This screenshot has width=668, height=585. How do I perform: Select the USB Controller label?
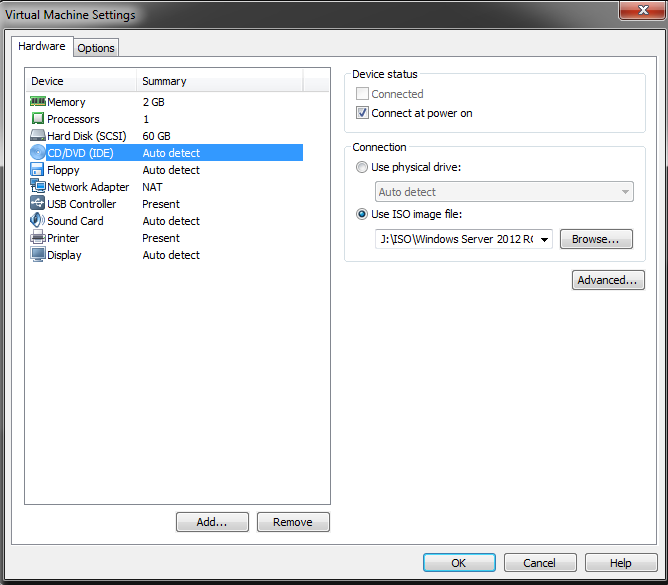point(81,204)
